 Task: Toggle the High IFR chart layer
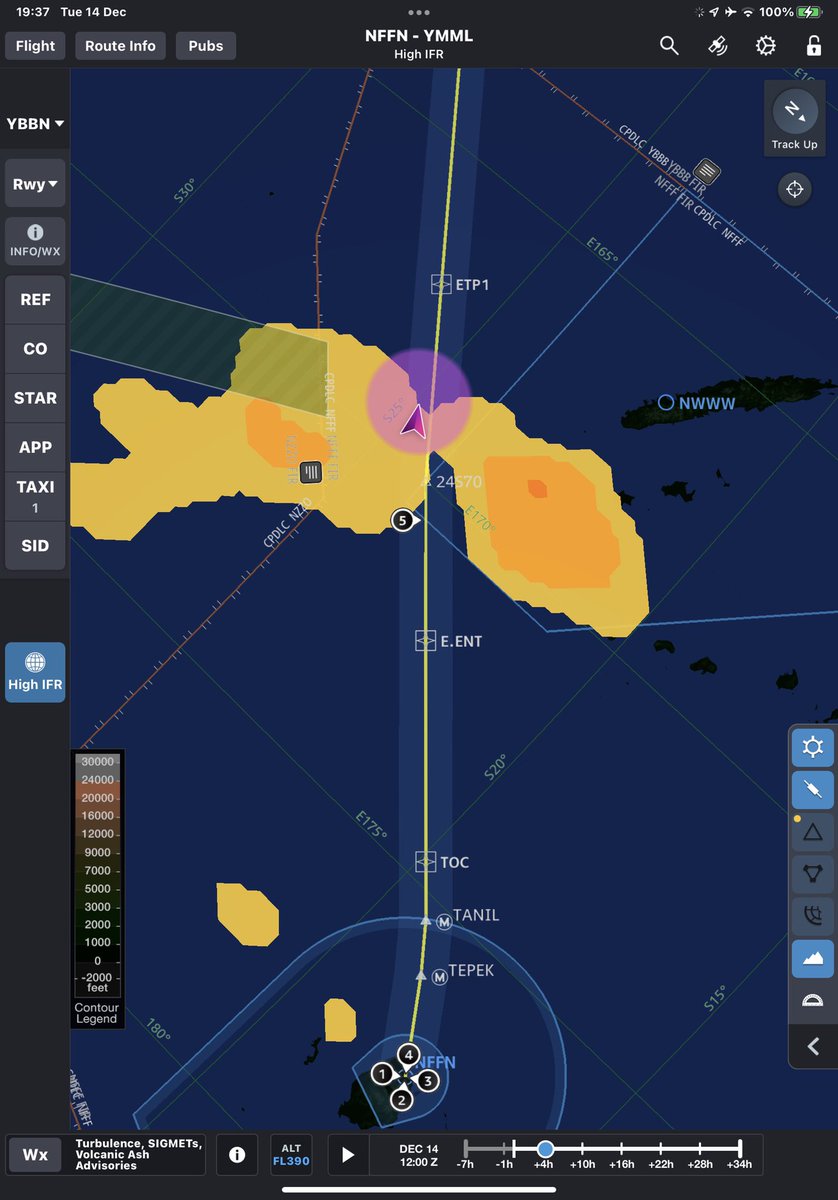click(x=35, y=671)
